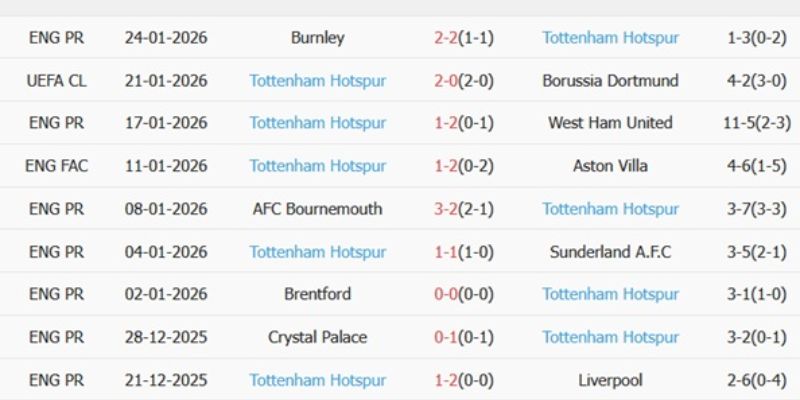Select the West Ham United team name
The image size is (800, 400).
pos(610,123)
